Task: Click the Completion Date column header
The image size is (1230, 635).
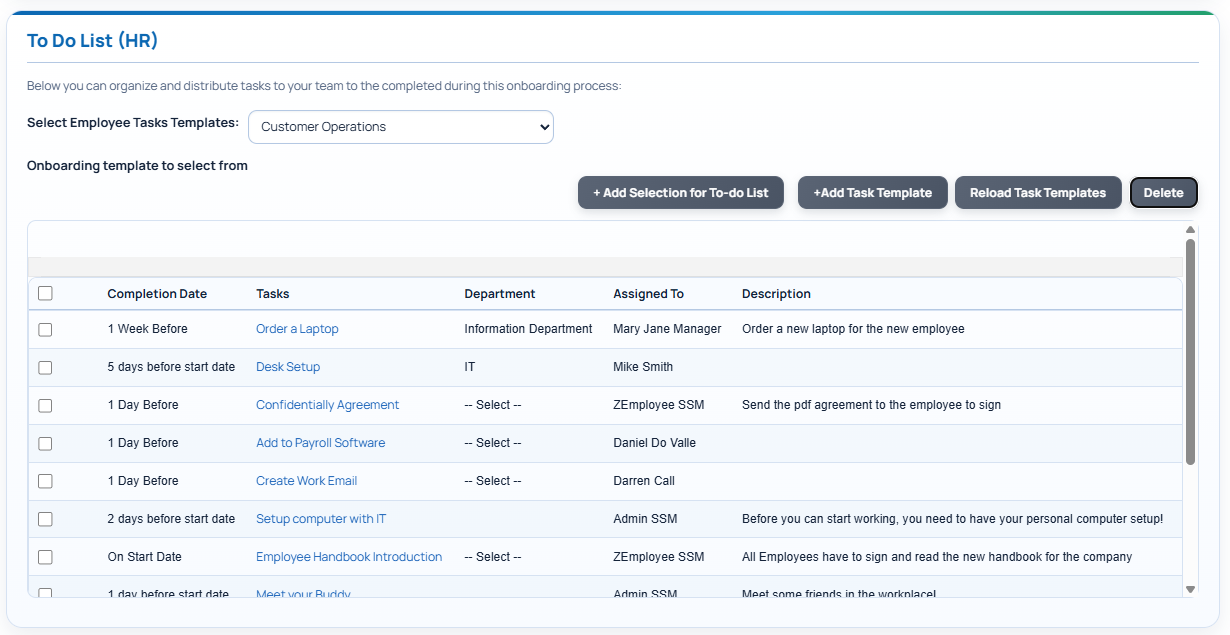Action: (x=157, y=294)
